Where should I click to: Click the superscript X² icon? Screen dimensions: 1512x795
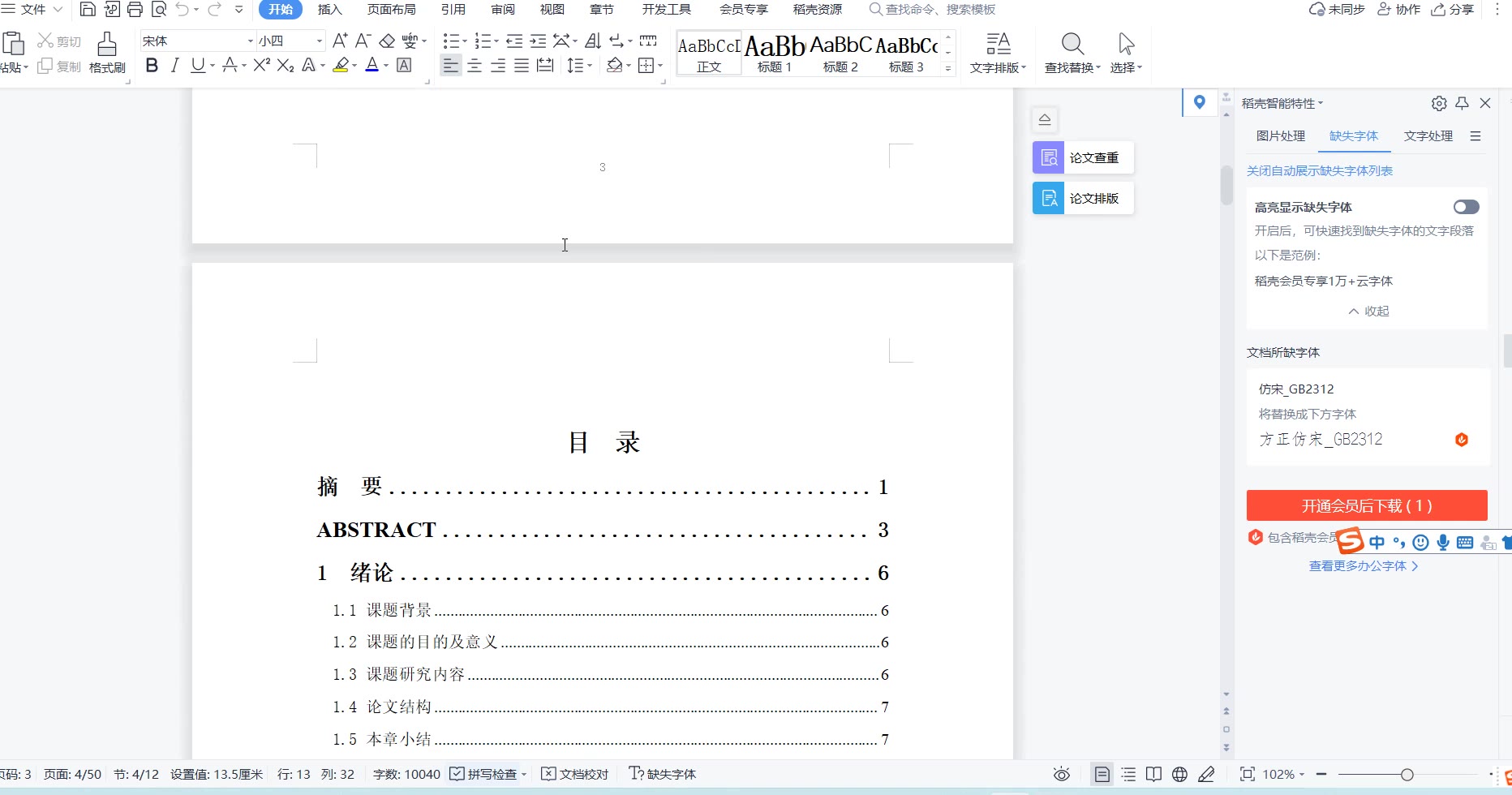click(x=261, y=66)
